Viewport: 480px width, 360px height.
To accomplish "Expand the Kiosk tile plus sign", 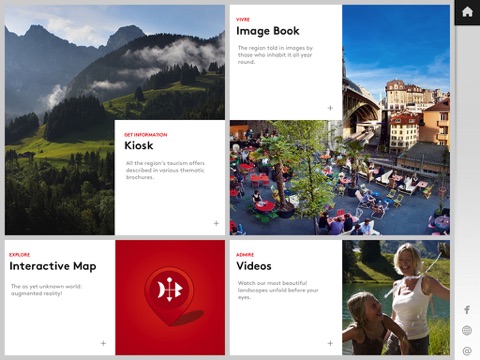I will pos(216,223).
